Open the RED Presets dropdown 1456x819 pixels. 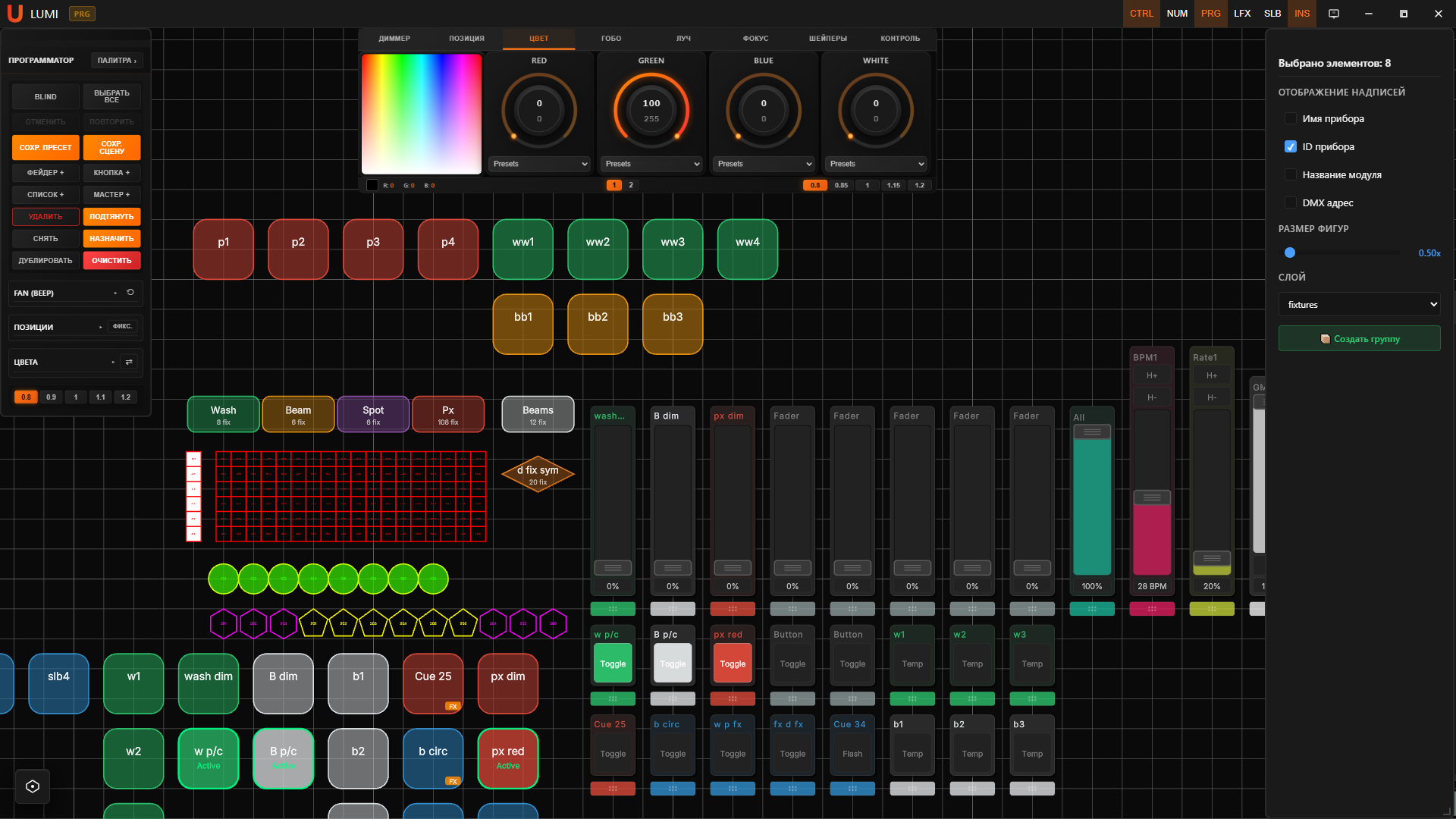539,164
